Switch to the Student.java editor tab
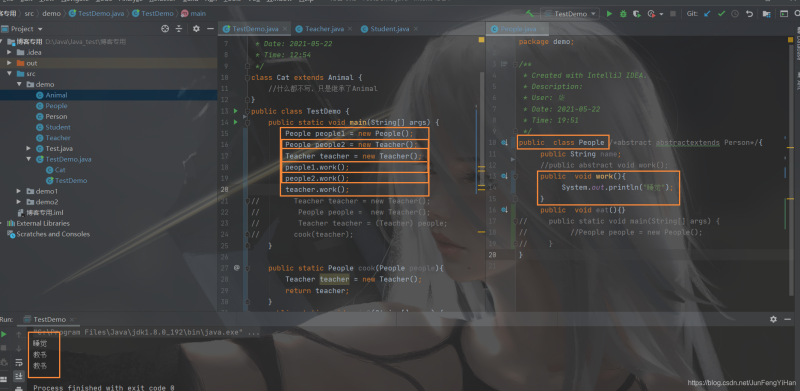This screenshot has width=800, height=391. (x=385, y=29)
